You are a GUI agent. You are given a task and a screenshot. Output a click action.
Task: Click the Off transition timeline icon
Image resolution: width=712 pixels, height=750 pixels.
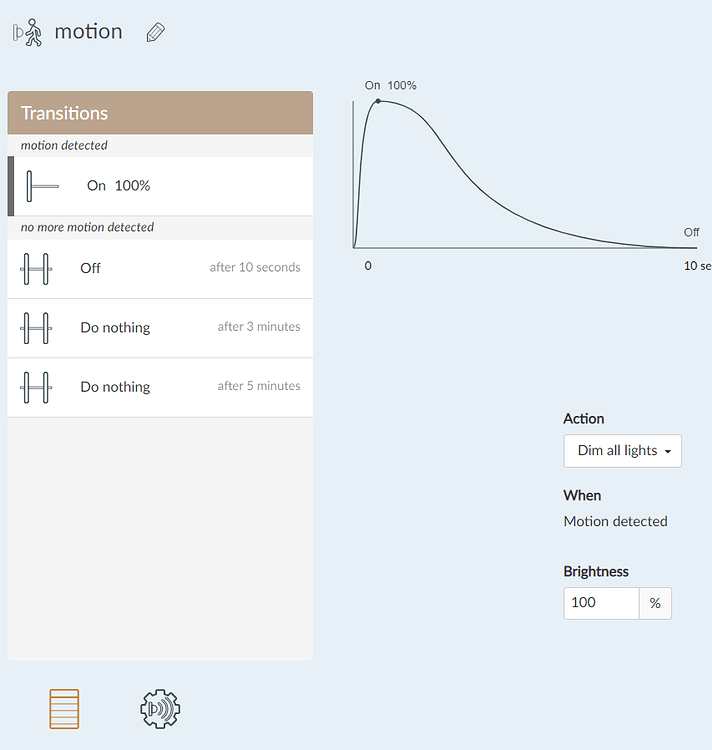click(36, 268)
